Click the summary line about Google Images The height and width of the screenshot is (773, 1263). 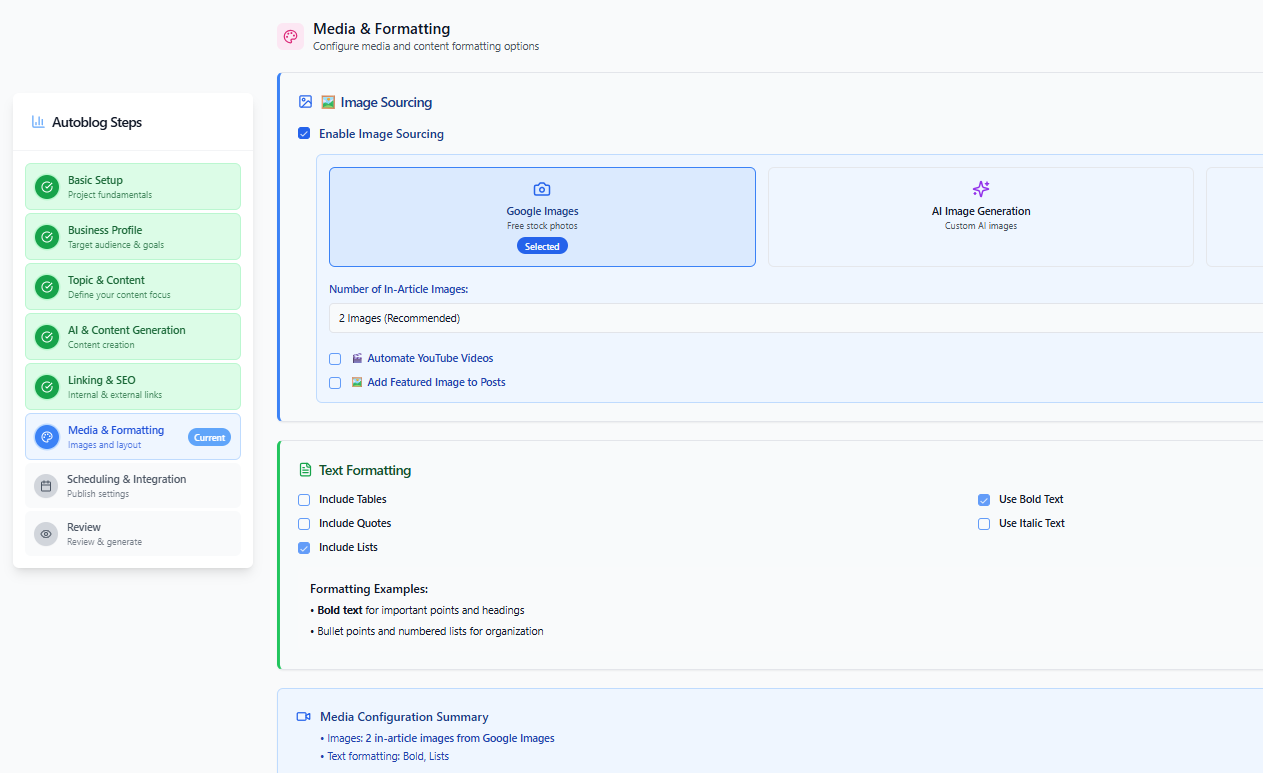437,738
